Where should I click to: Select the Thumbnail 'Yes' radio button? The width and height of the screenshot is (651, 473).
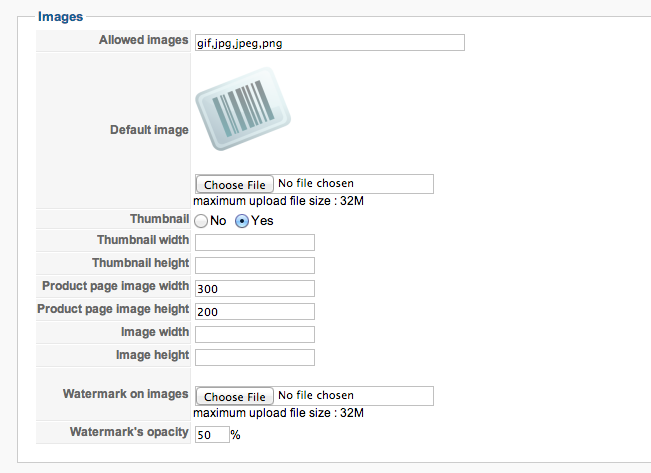242,220
